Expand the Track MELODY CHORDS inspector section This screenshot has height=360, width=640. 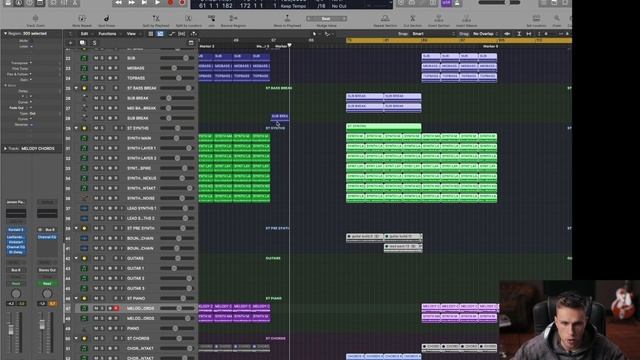click(x=5, y=149)
